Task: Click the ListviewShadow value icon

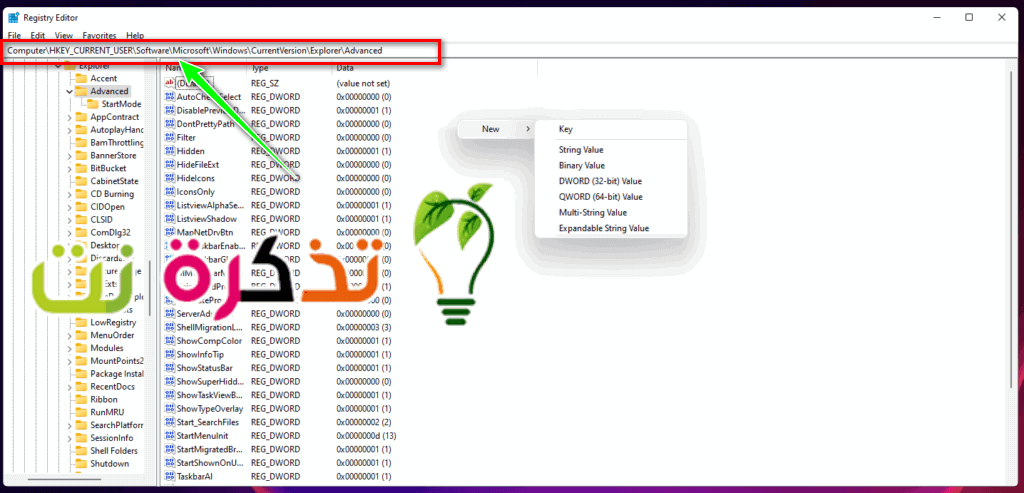Action: click(170, 219)
